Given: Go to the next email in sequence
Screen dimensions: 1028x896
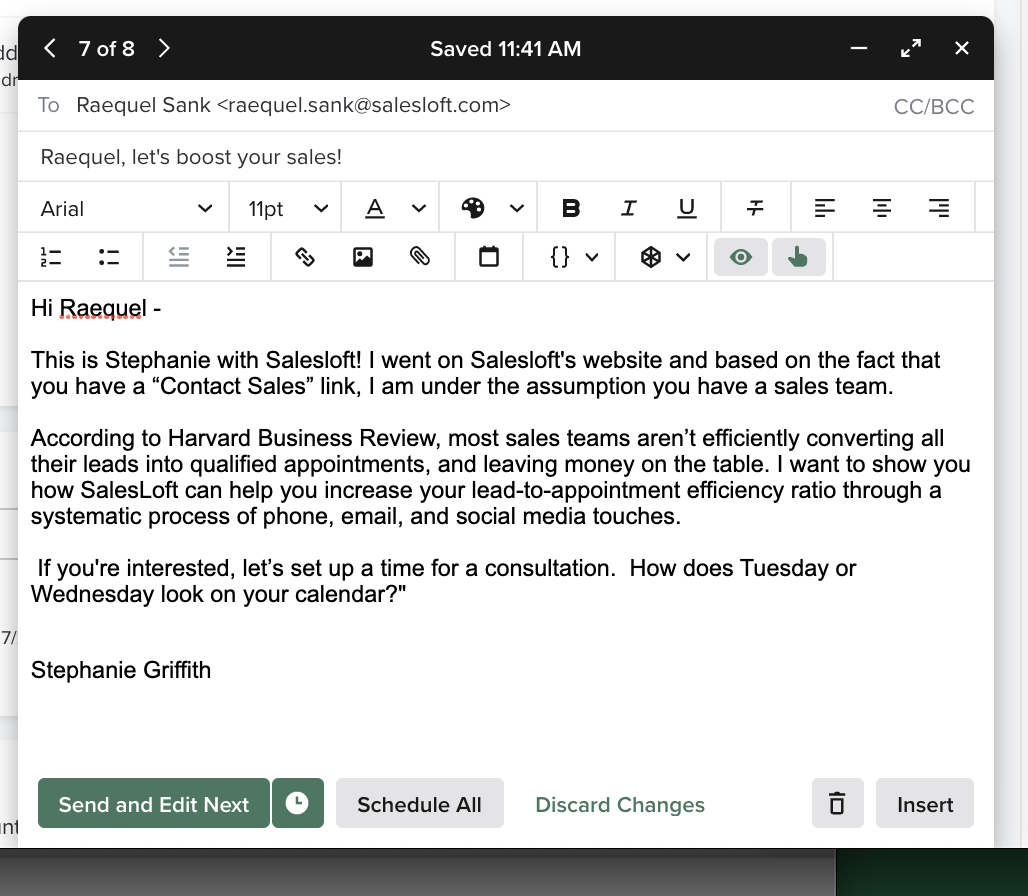Looking at the screenshot, I should (165, 48).
